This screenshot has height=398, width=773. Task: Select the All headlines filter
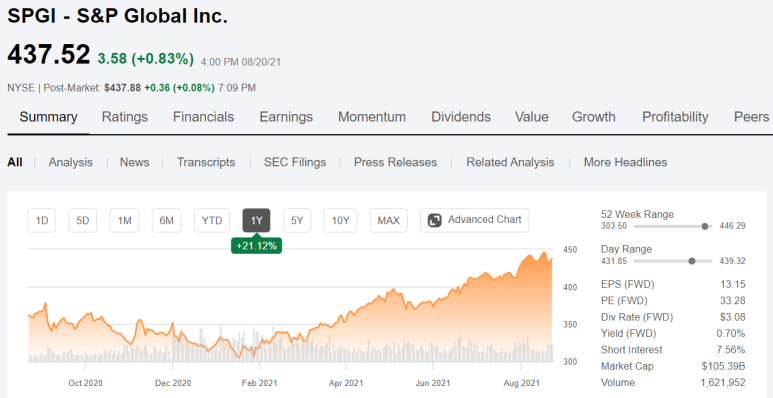(15, 162)
